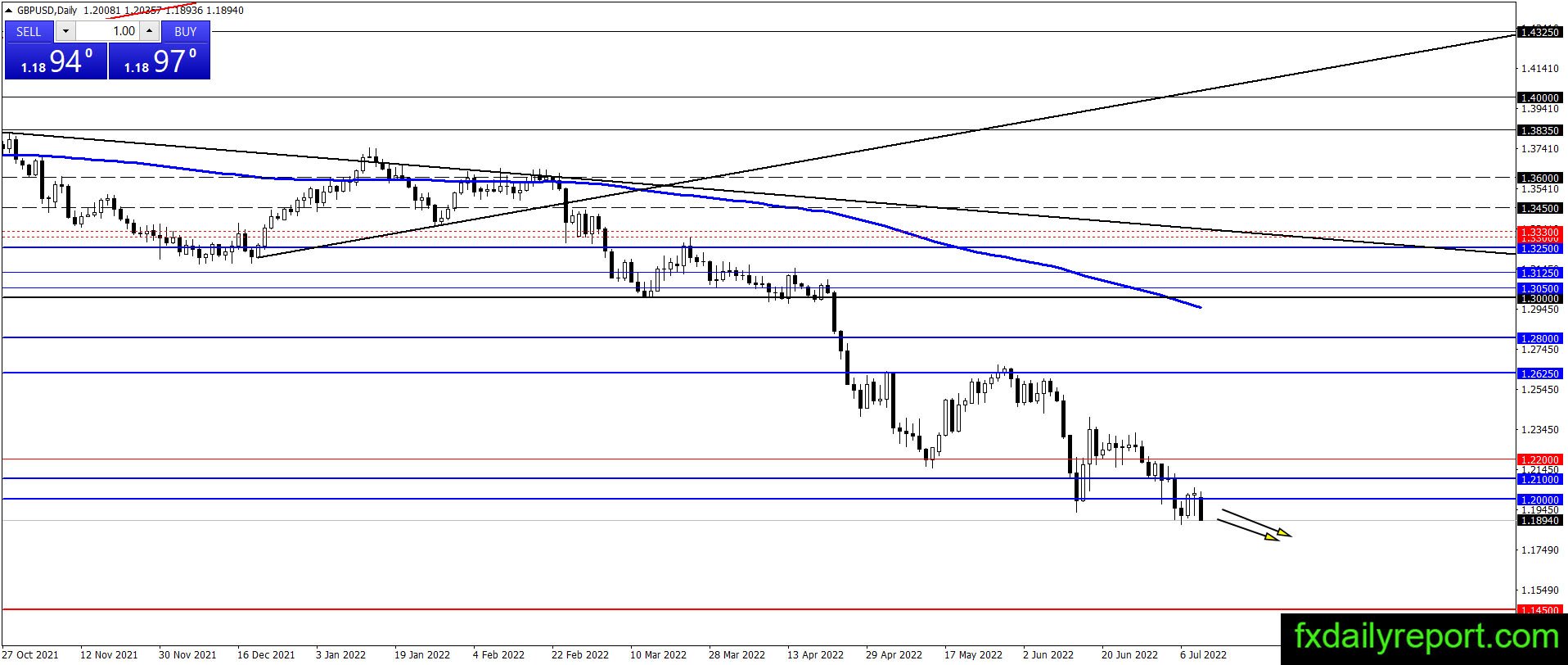Click the 6 Jul 2022 date marker
Image resolution: width=1568 pixels, height=665 pixels.
coord(1203,654)
